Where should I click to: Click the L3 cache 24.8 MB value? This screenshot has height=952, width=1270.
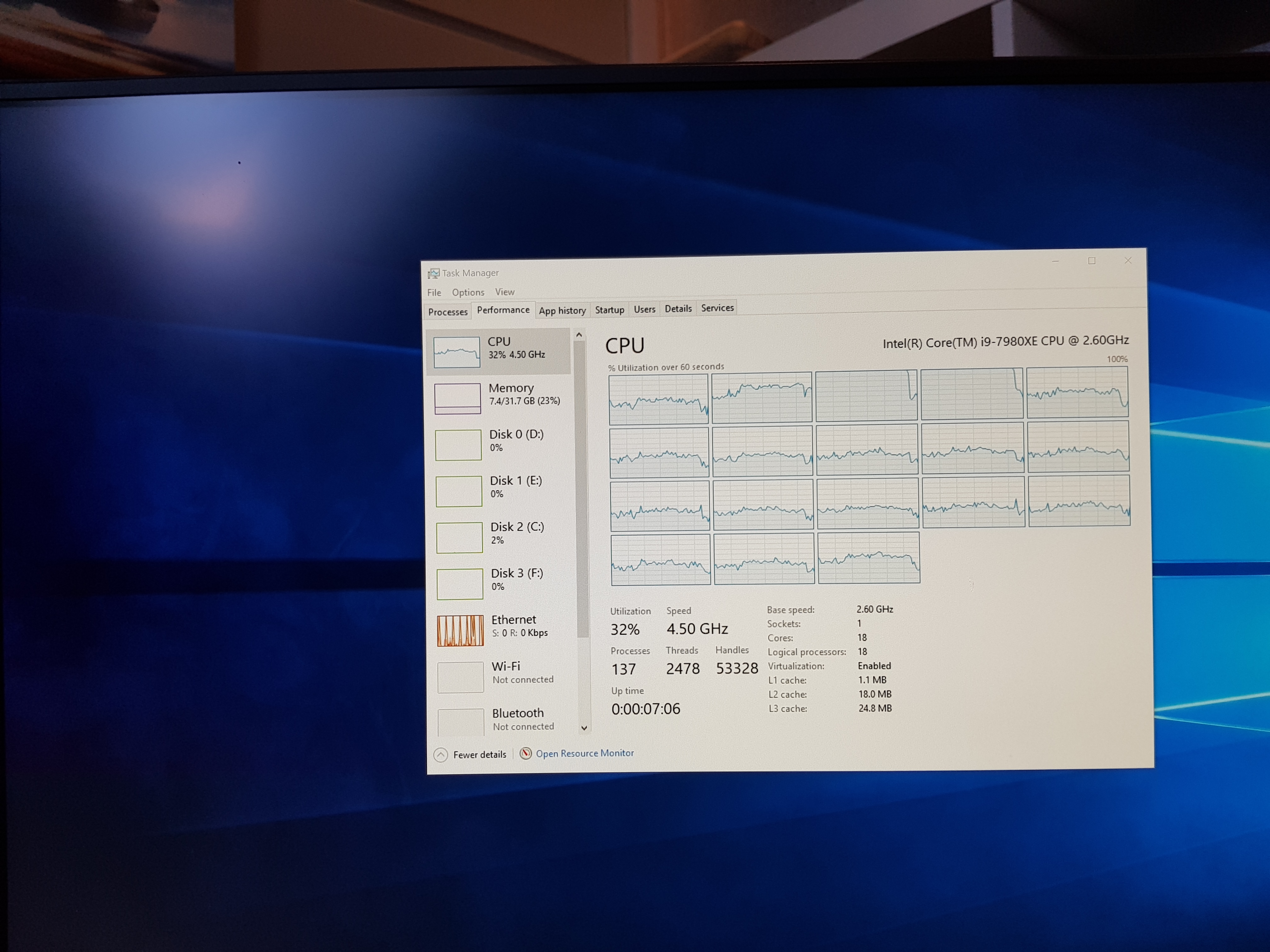coord(875,708)
